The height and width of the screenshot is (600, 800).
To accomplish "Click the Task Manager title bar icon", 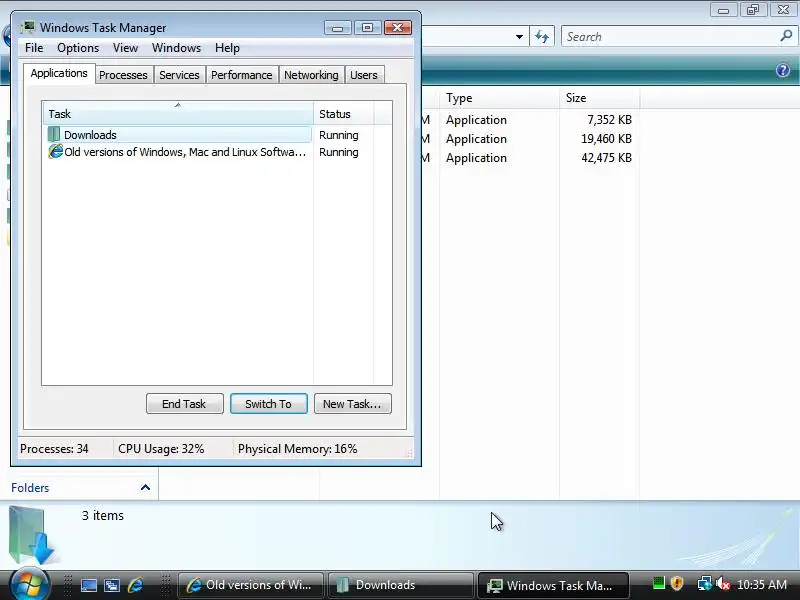I will pyautogui.click(x=28, y=27).
